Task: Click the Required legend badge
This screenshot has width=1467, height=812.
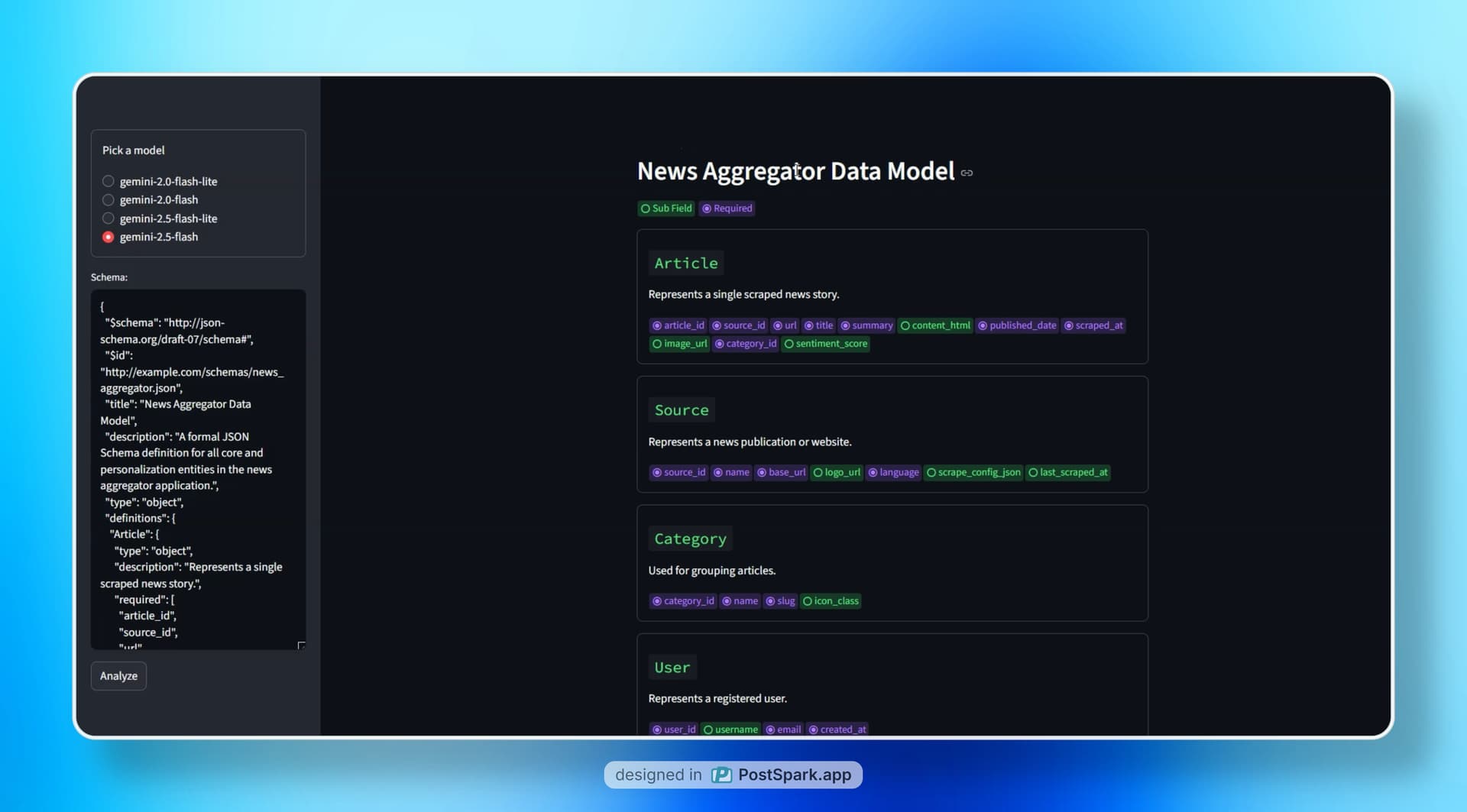Action: click(727, 209)
